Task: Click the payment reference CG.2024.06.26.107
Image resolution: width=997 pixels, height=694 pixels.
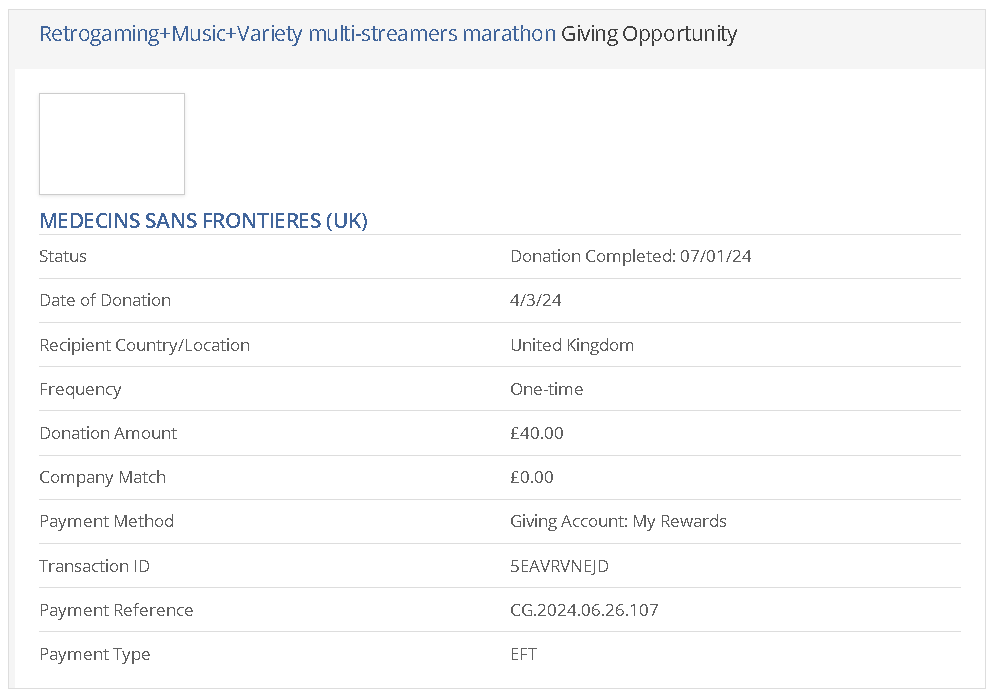Action: pyautogui.click(x=584, y=610)
